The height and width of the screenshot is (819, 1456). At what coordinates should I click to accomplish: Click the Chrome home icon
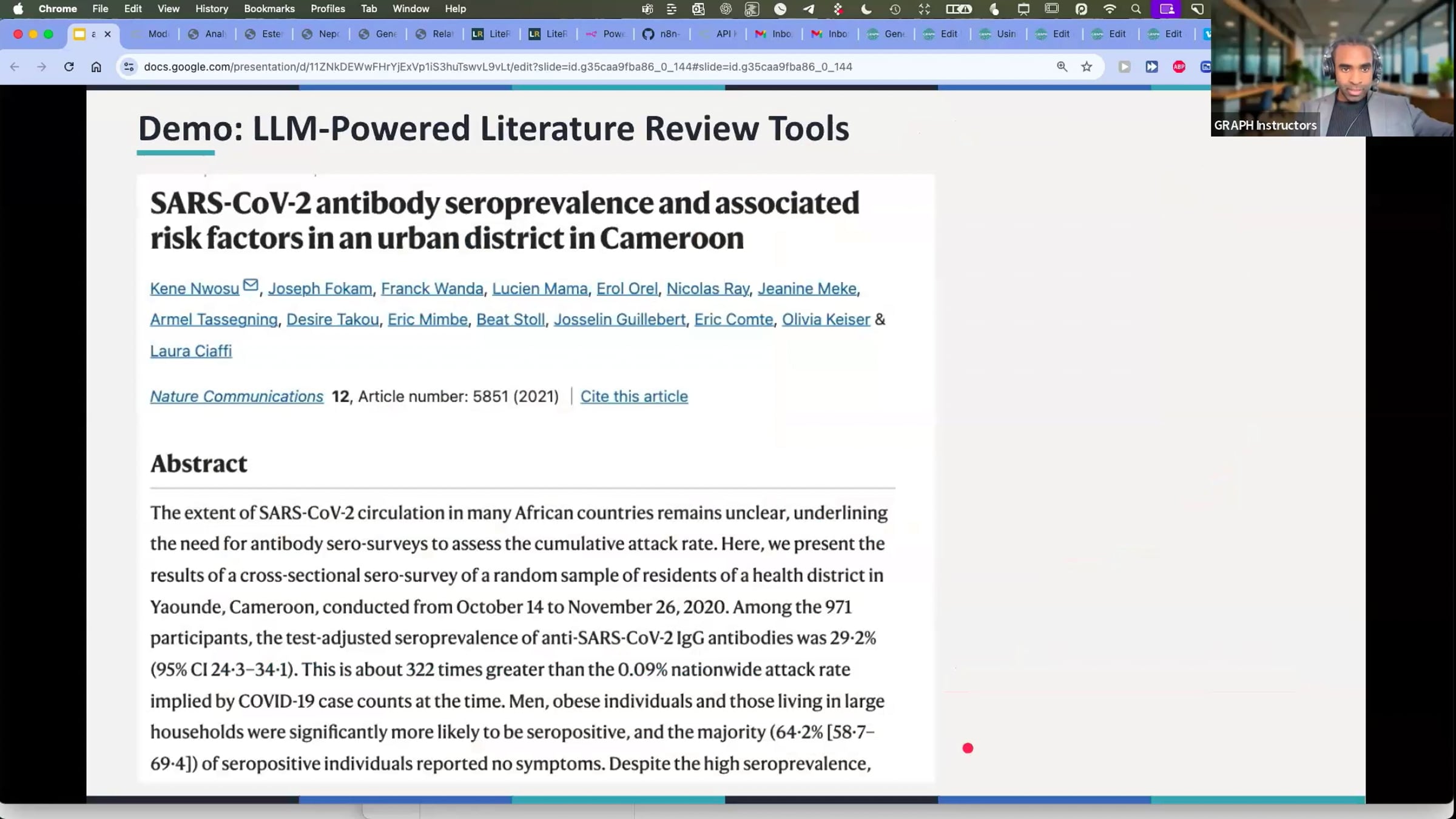(96, 67)
